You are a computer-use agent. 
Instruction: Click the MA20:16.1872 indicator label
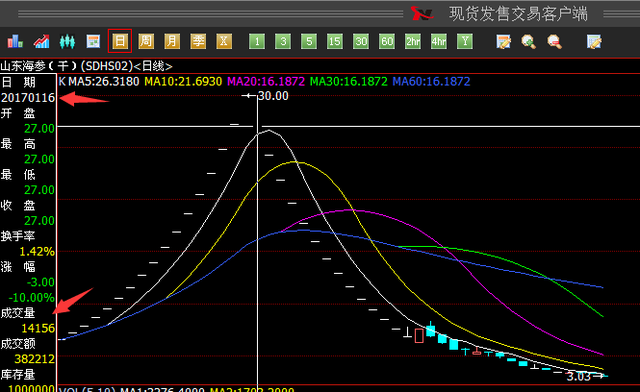tap(266, 81)
